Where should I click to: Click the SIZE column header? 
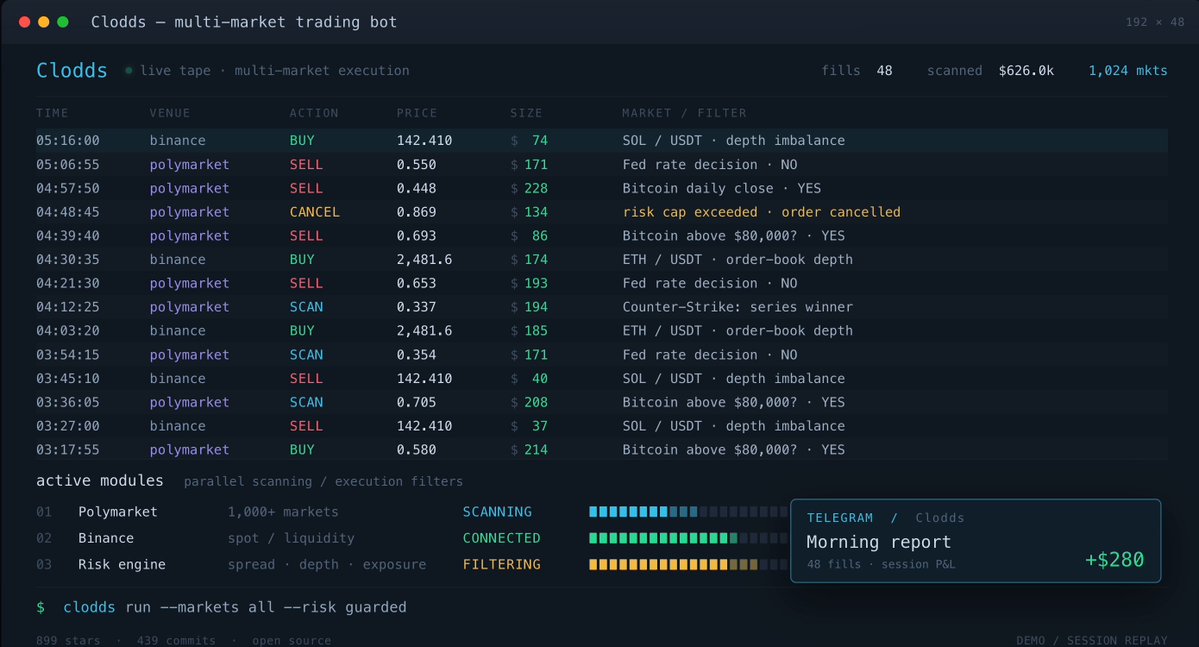click(526, 113)
